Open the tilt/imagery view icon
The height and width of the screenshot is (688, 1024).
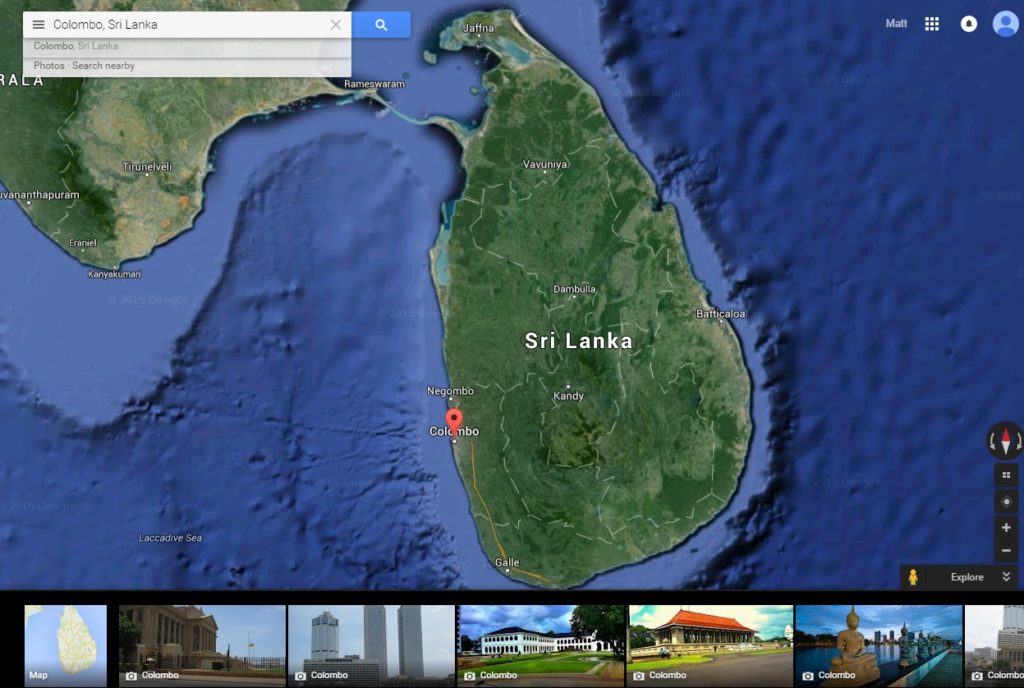1004,474
